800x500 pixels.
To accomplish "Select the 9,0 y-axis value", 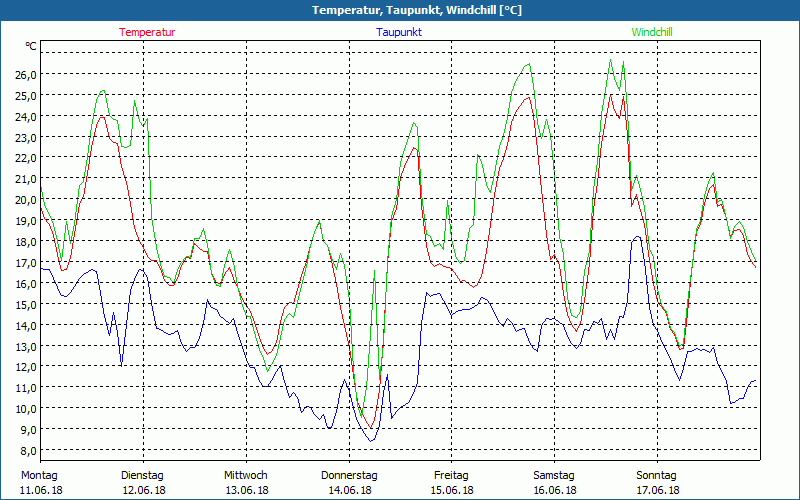I will [28, 429].
